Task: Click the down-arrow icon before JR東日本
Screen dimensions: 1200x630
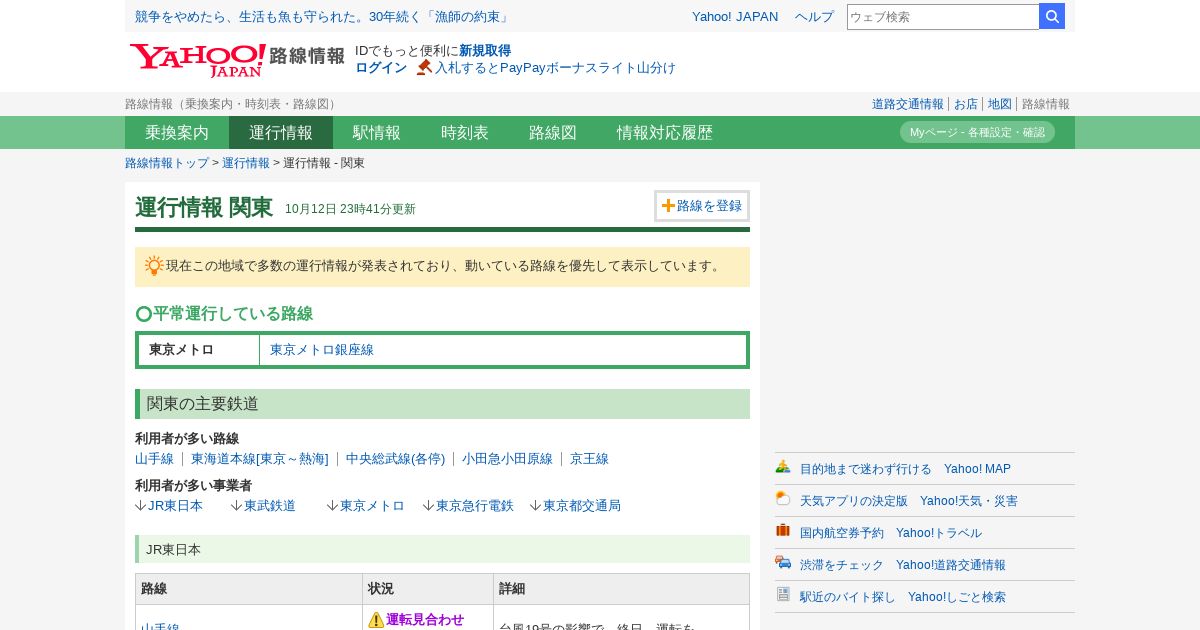Action: tap(141, 506)
